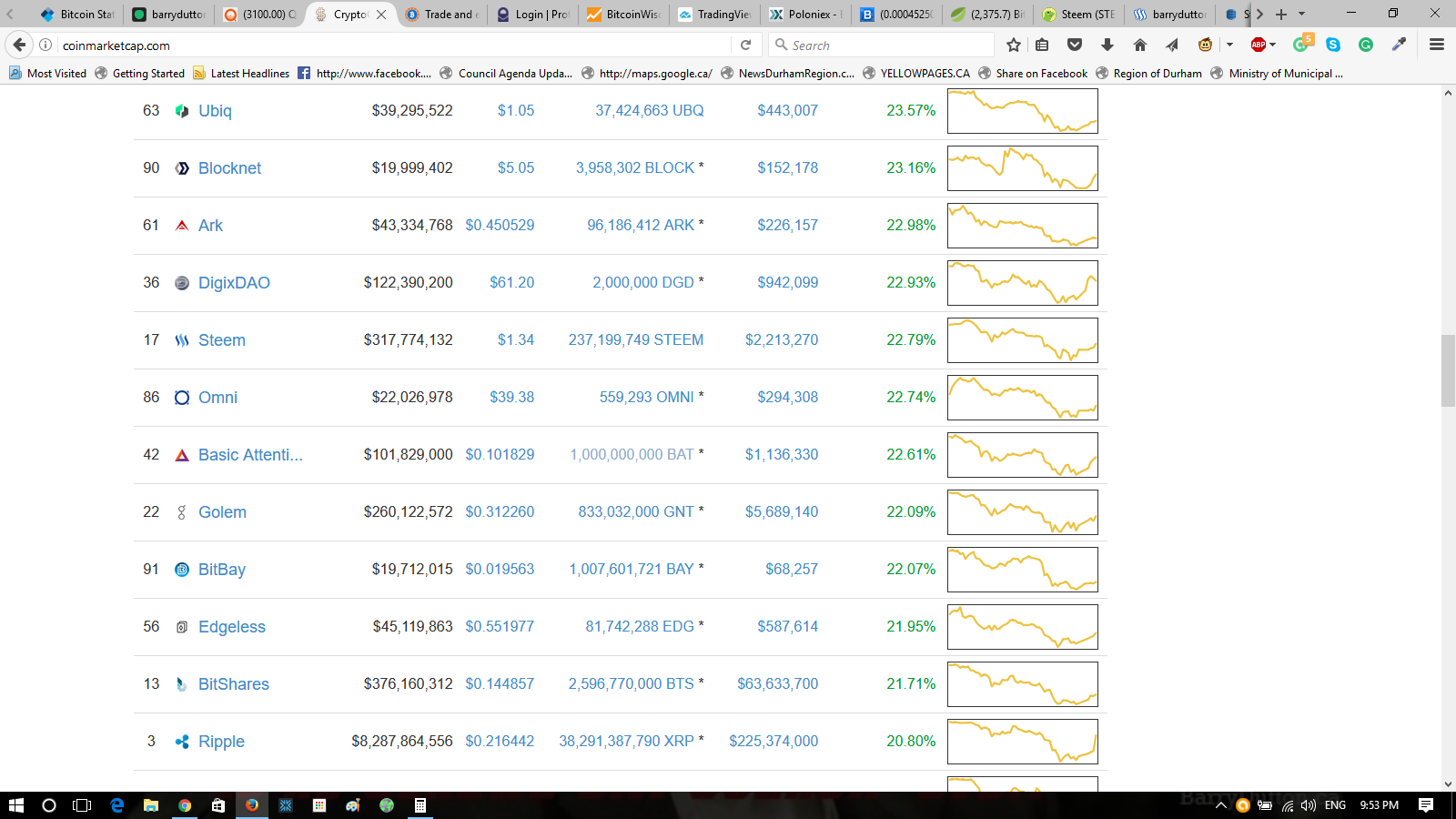
Task: Click the BitShares coin logo icon
Action: tap(182, 684)
